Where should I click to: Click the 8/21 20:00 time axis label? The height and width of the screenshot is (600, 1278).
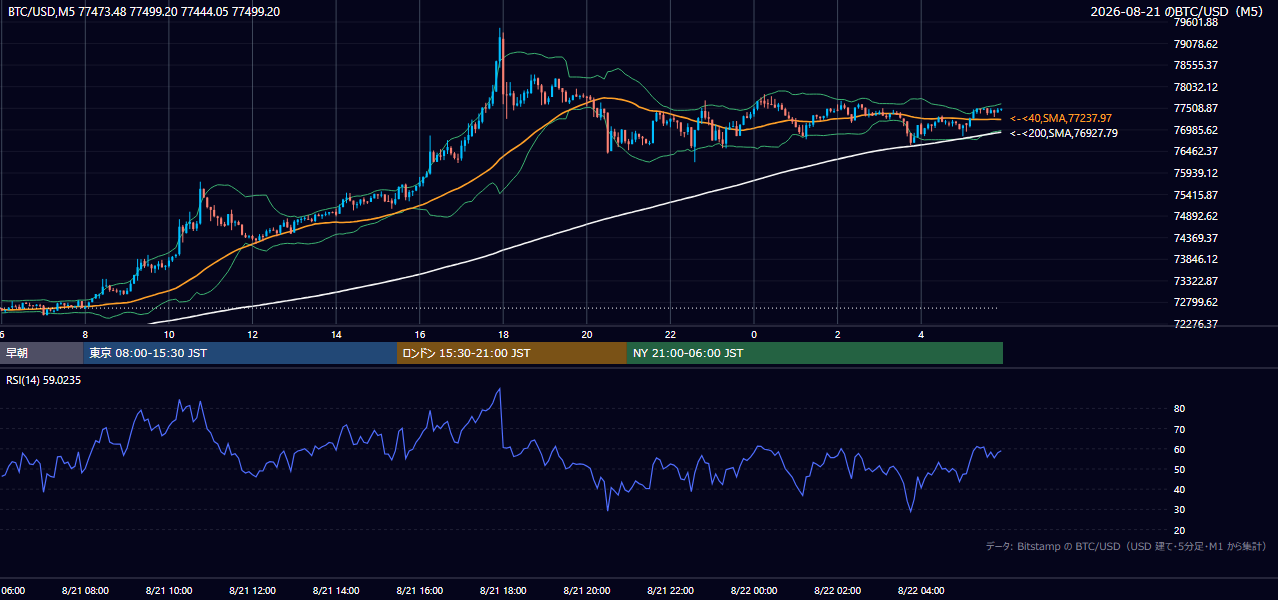click(587, 591)
